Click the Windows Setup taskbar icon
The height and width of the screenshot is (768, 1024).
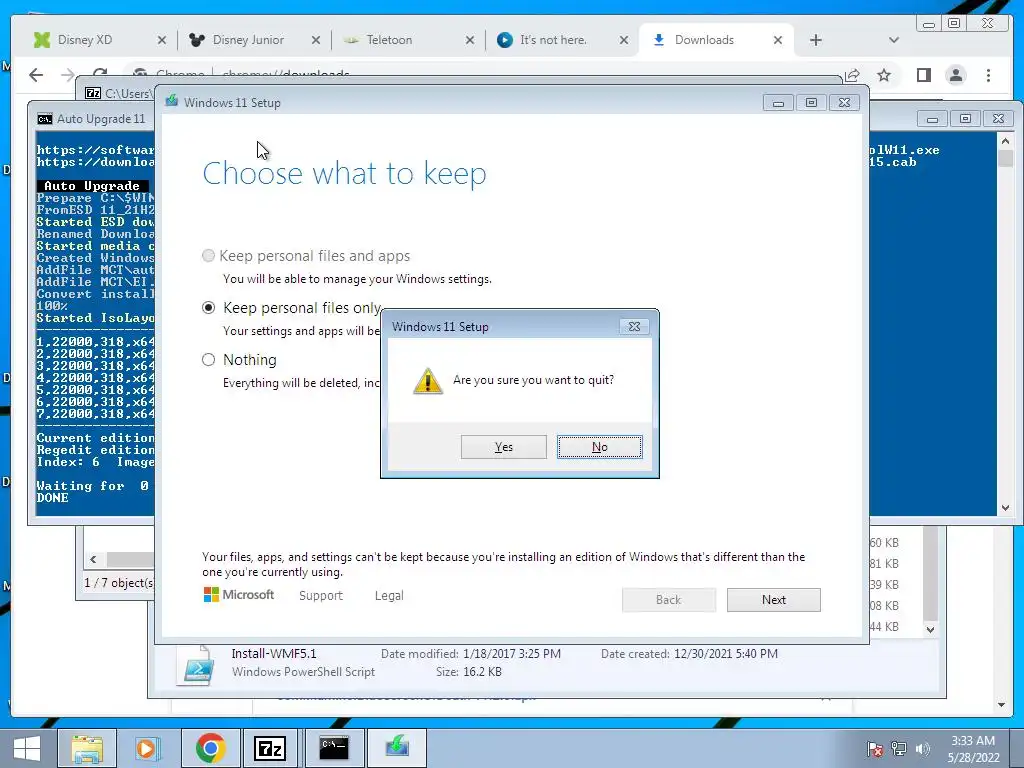(396, 748)
